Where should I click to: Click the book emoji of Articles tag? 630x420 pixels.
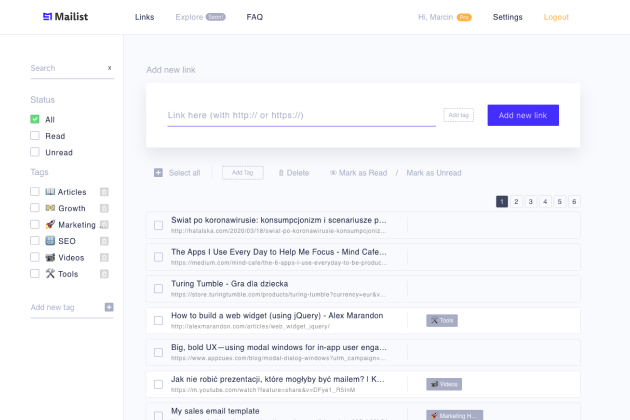[50, 192]
